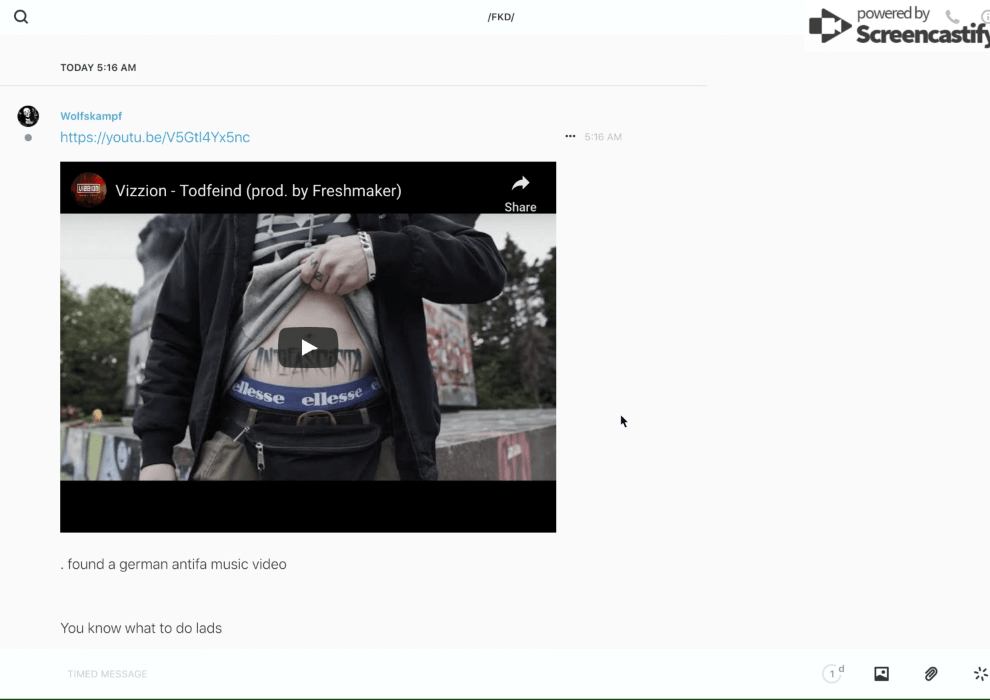Attach a file with the paperclip icon
The width and height of the screenshot is (990, 700).
(x=931, y=674)
